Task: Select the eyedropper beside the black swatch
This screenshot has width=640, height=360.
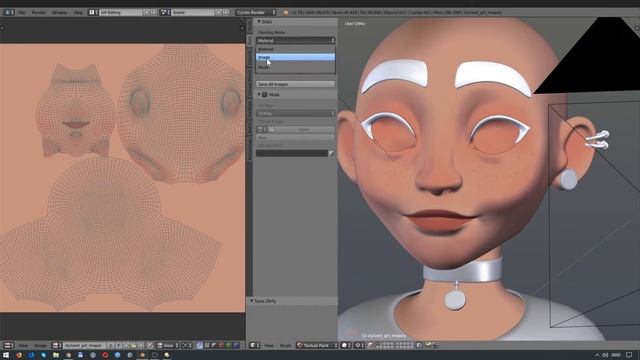Action: [x=331, y=153]
